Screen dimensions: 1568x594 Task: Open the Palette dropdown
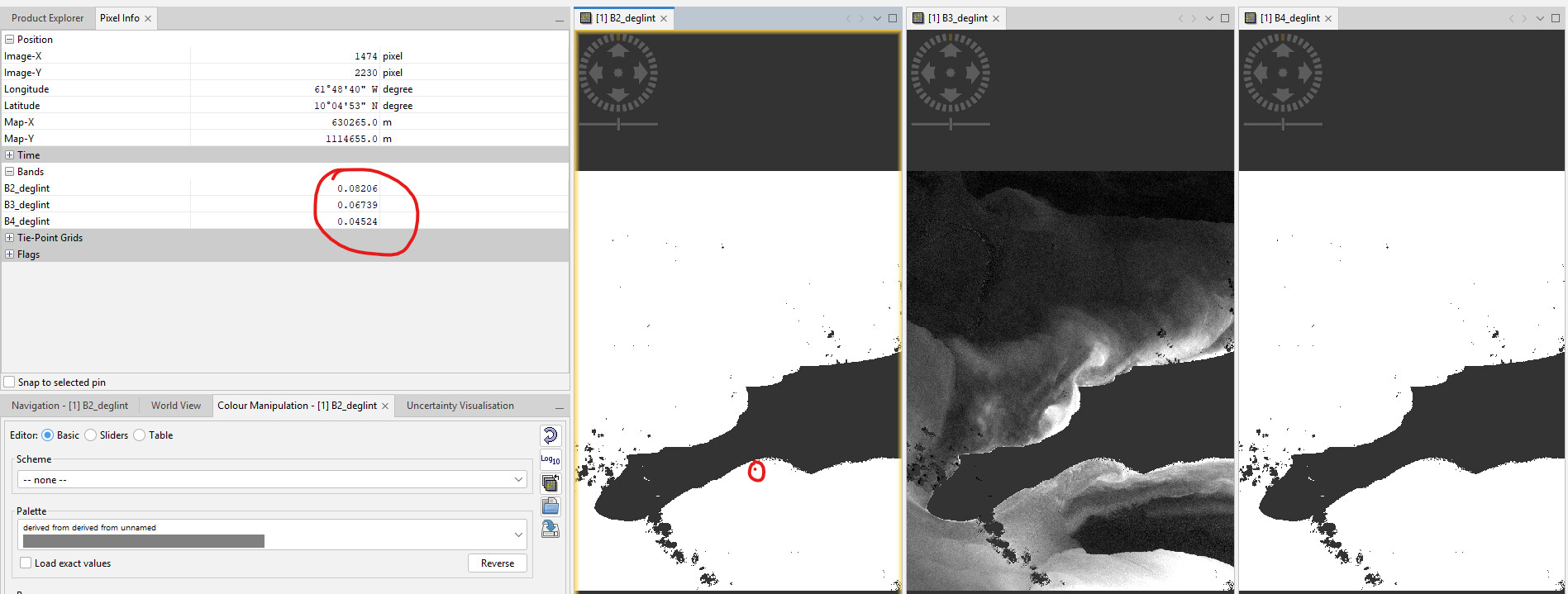[518, 535]
